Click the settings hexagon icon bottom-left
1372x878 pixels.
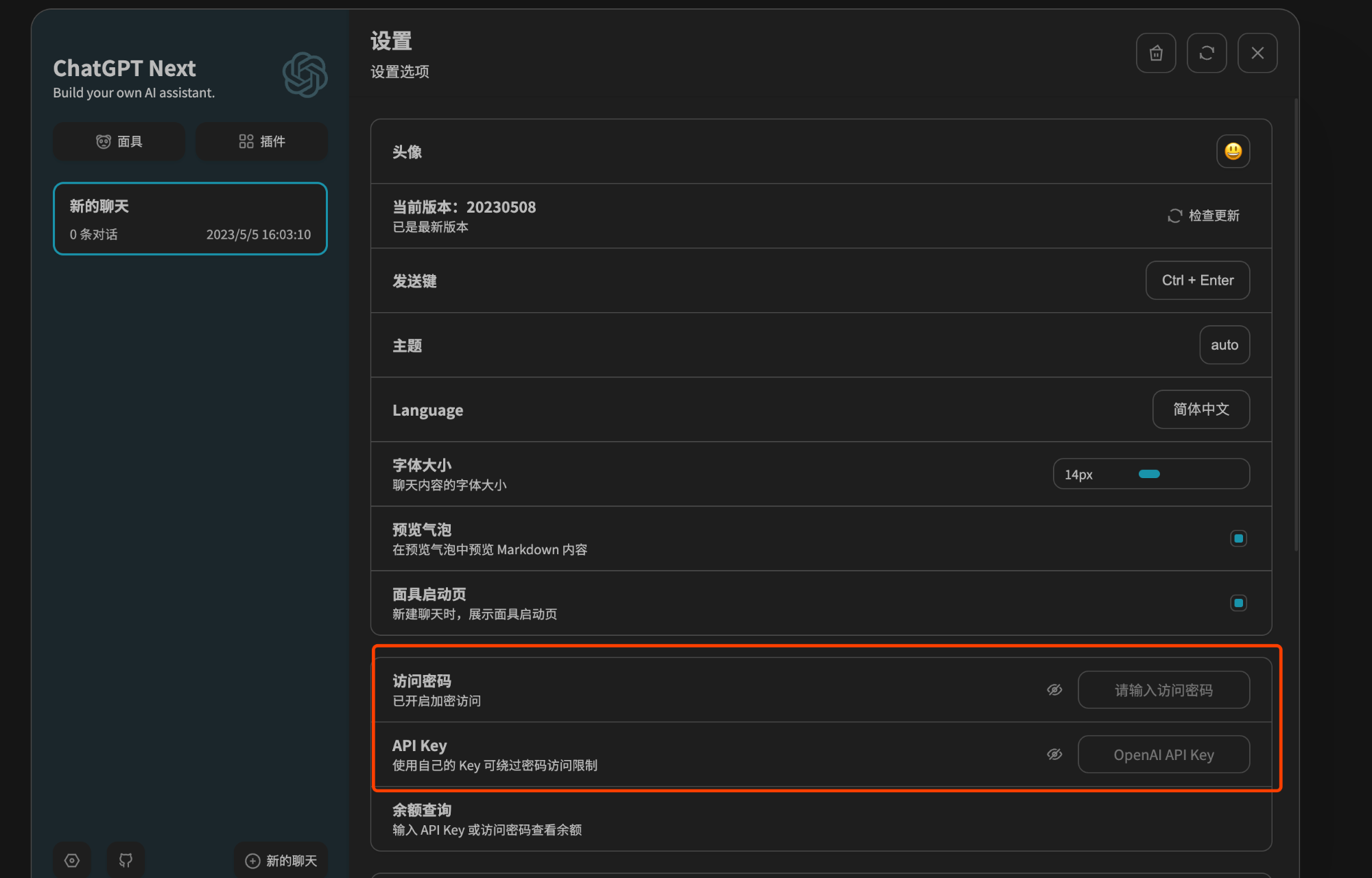[72, 860]
